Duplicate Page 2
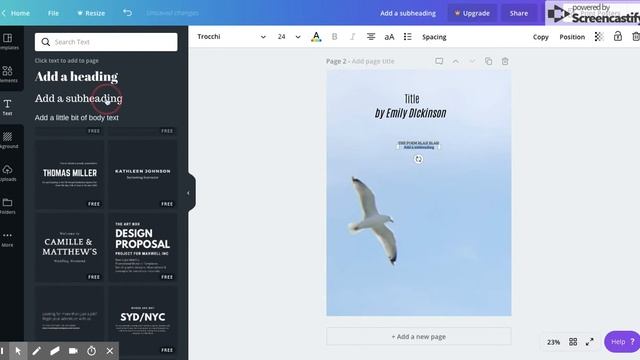 click(x=488, y=61)
